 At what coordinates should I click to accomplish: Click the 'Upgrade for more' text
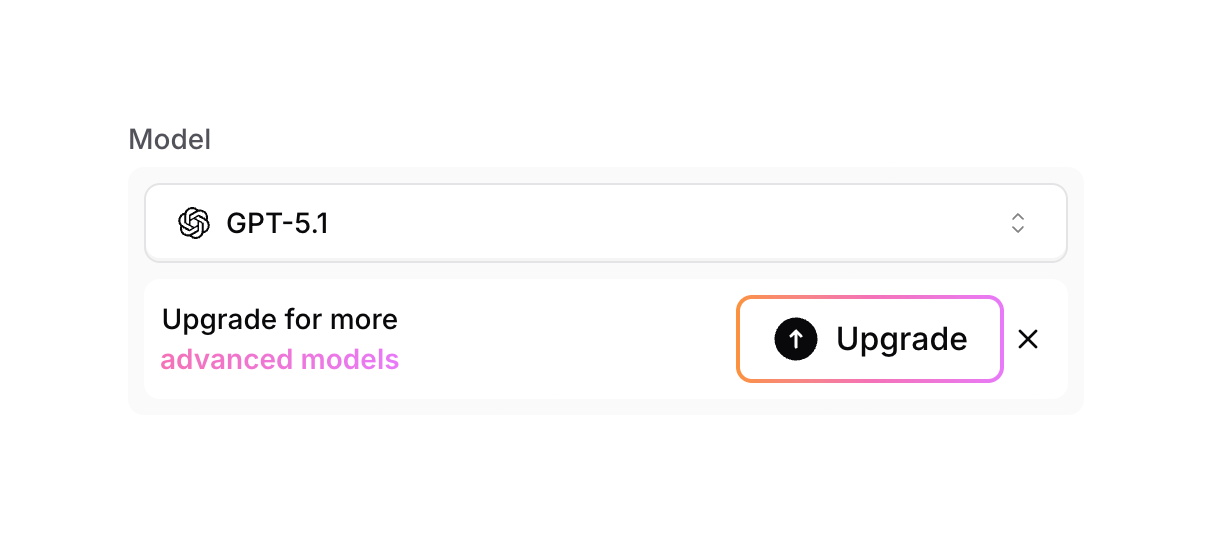pos(280,319)
